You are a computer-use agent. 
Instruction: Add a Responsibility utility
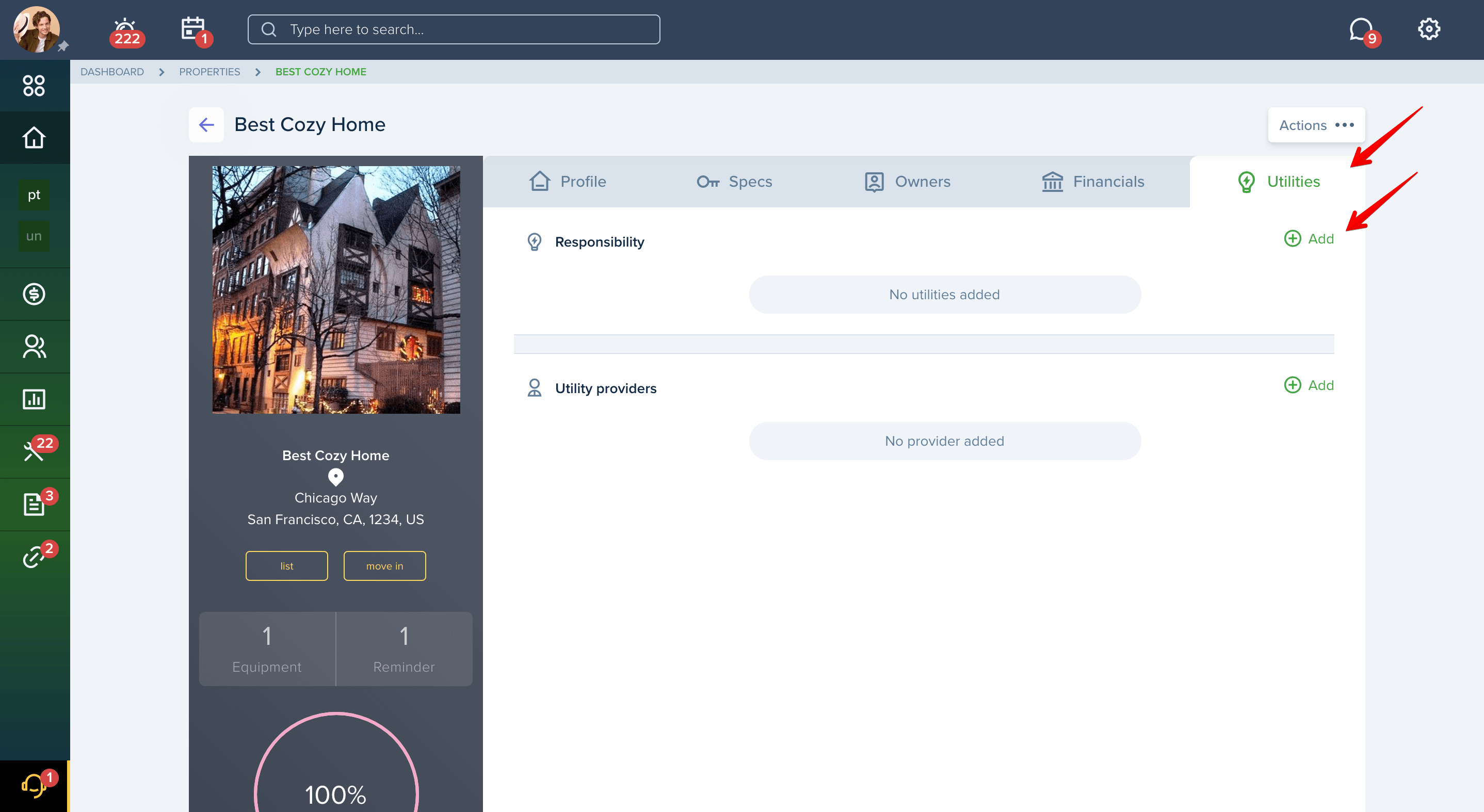(x=1309, y=238)
